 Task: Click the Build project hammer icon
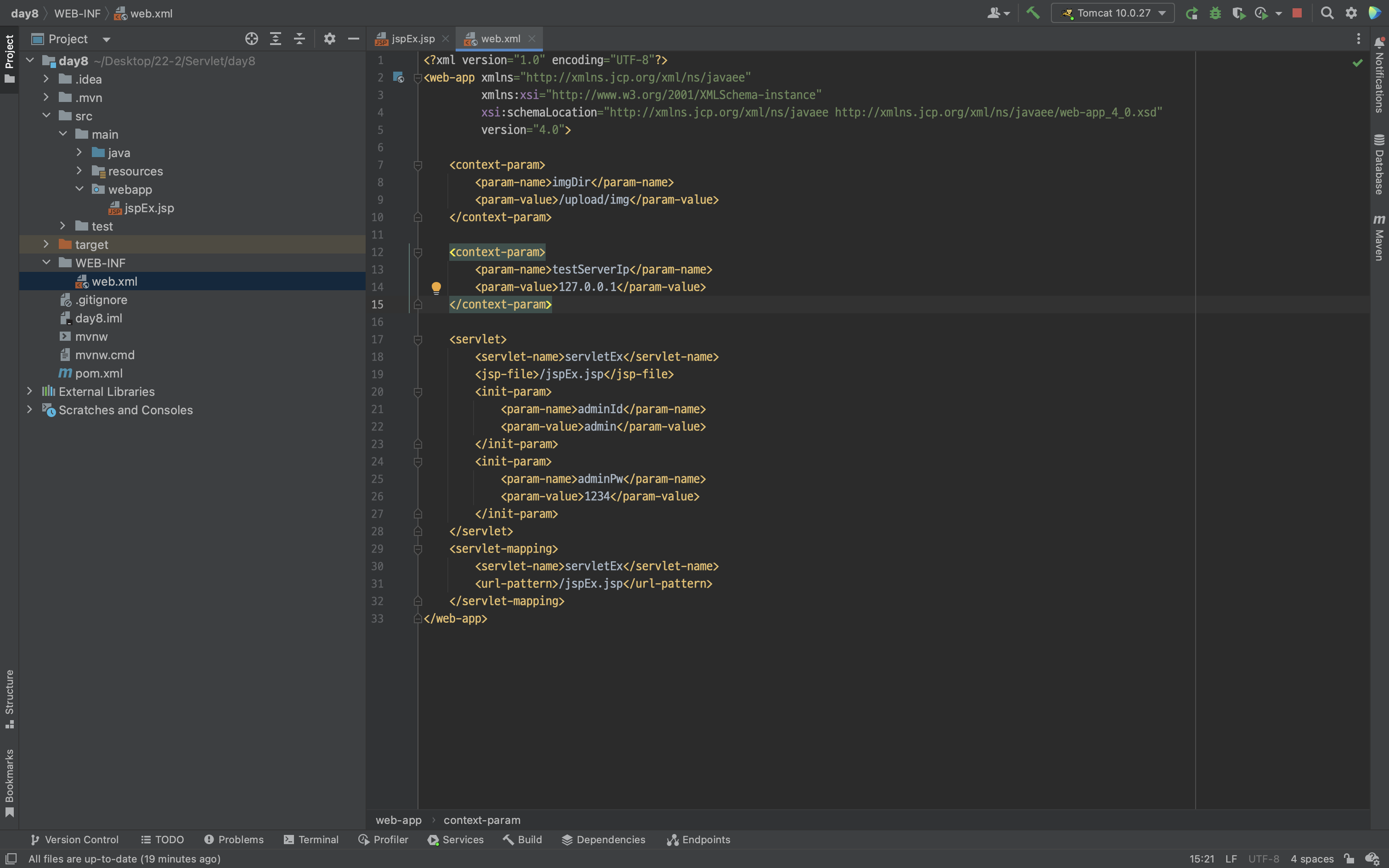pyautogui.click(x=1033, y=13)
